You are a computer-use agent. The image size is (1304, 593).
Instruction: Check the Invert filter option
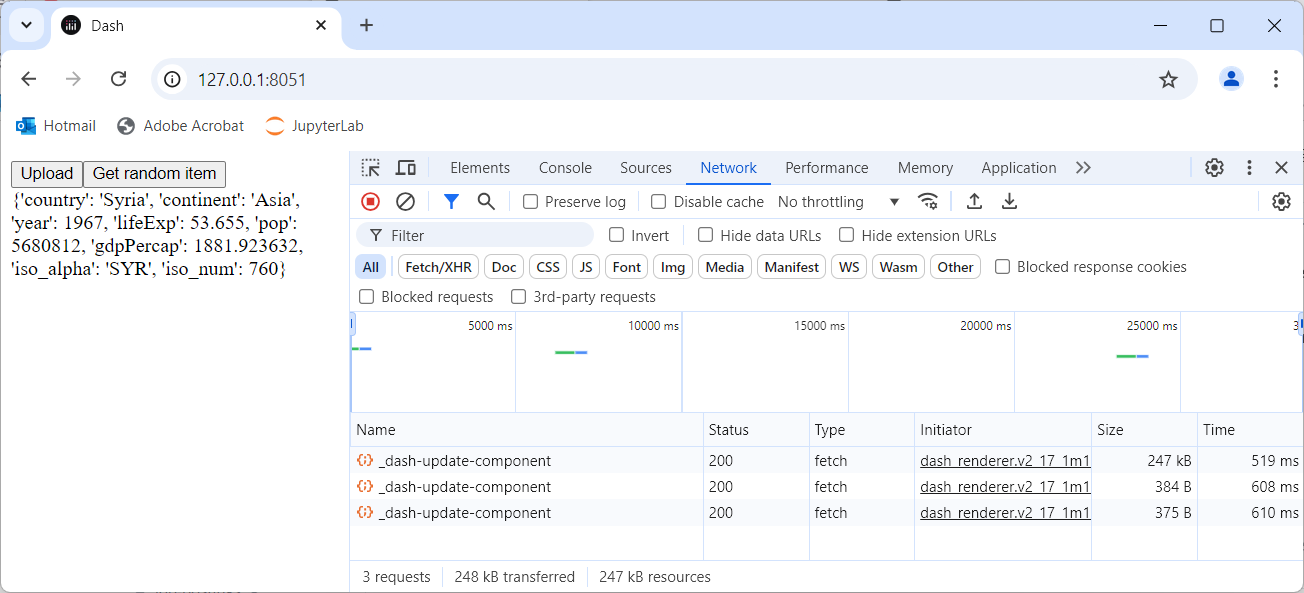(x=616, y=235)
